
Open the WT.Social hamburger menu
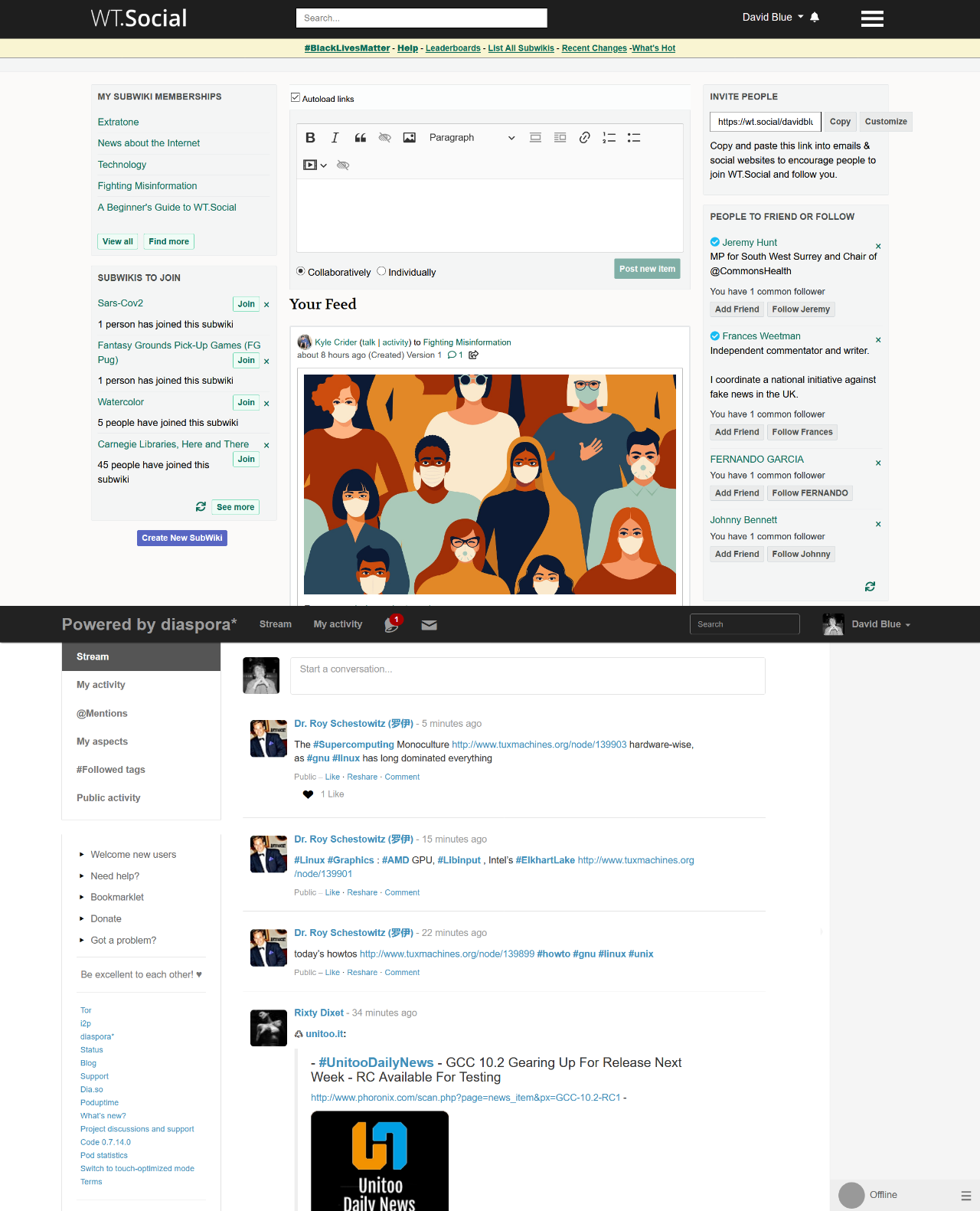[872, 18]
